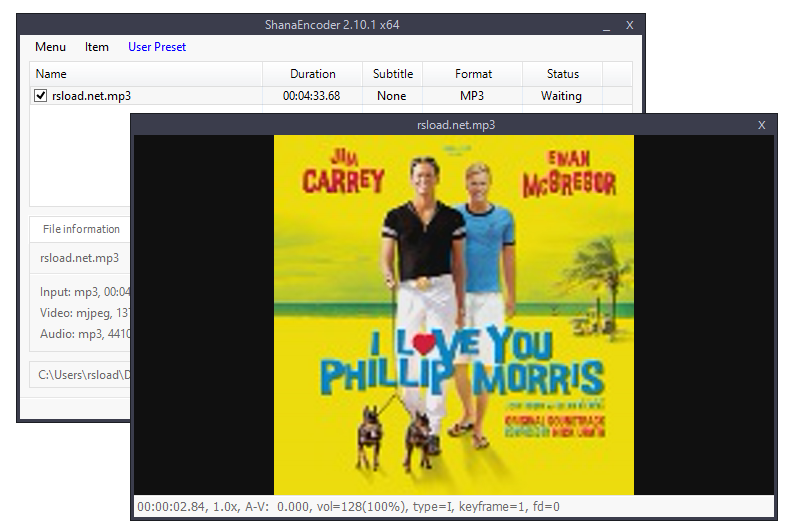Close the ShanaEncoder main window

629,25
